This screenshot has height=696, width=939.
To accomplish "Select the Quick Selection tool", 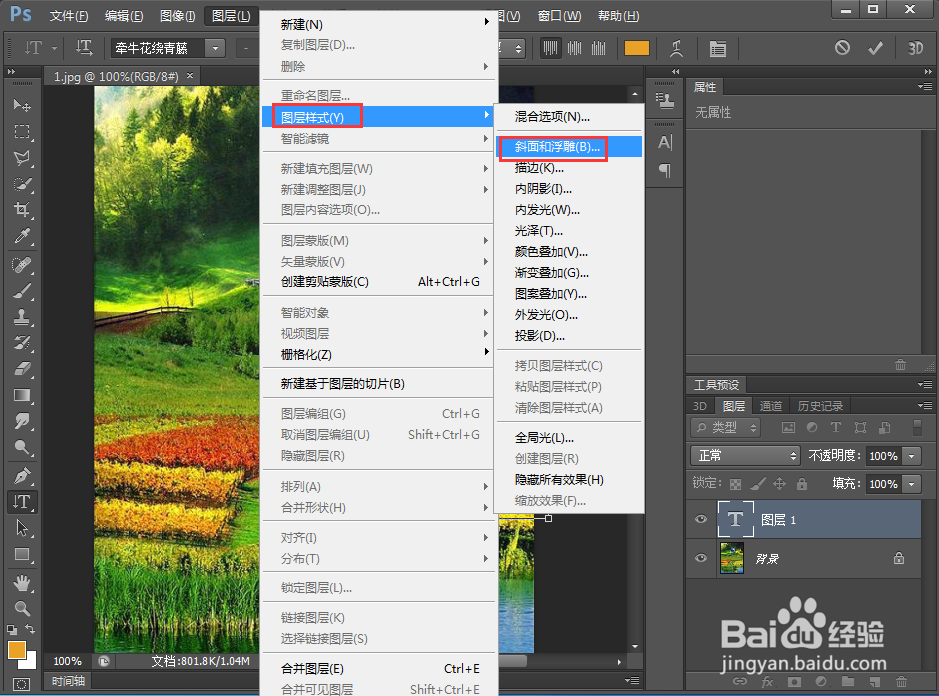I will tap(22, 184).
